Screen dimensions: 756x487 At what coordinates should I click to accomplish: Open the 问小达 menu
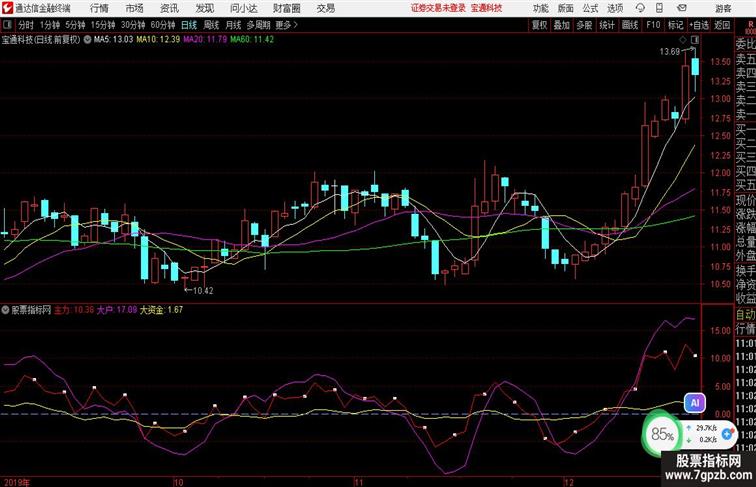243,8
